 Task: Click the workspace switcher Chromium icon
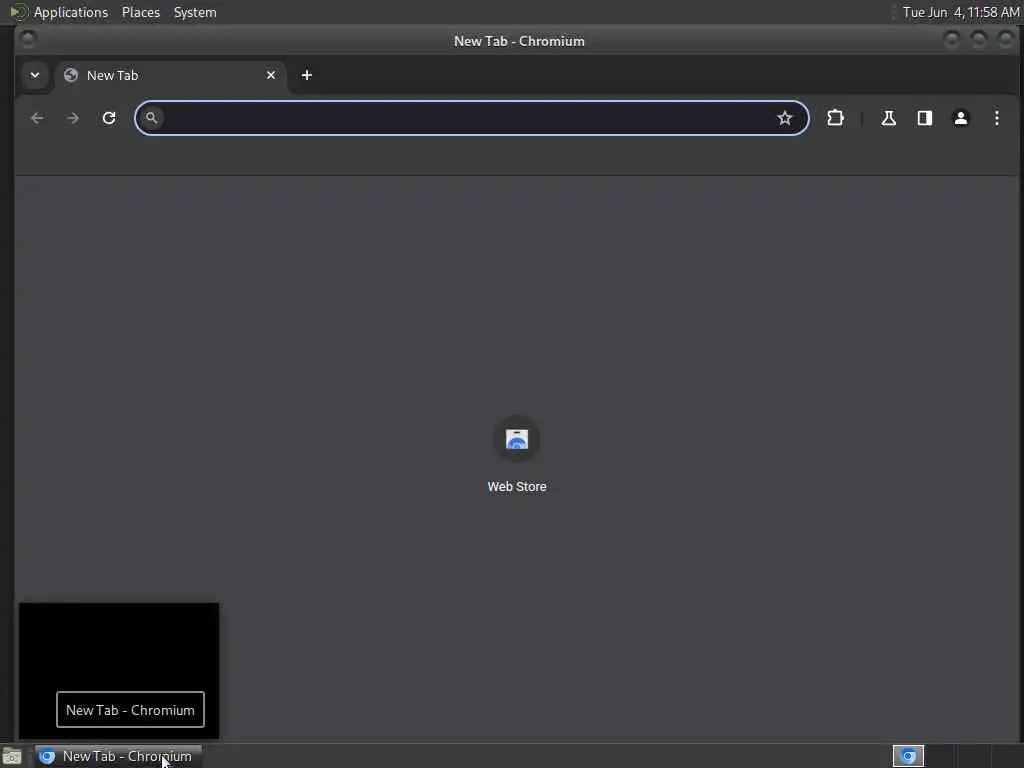(x=908, y=756)
